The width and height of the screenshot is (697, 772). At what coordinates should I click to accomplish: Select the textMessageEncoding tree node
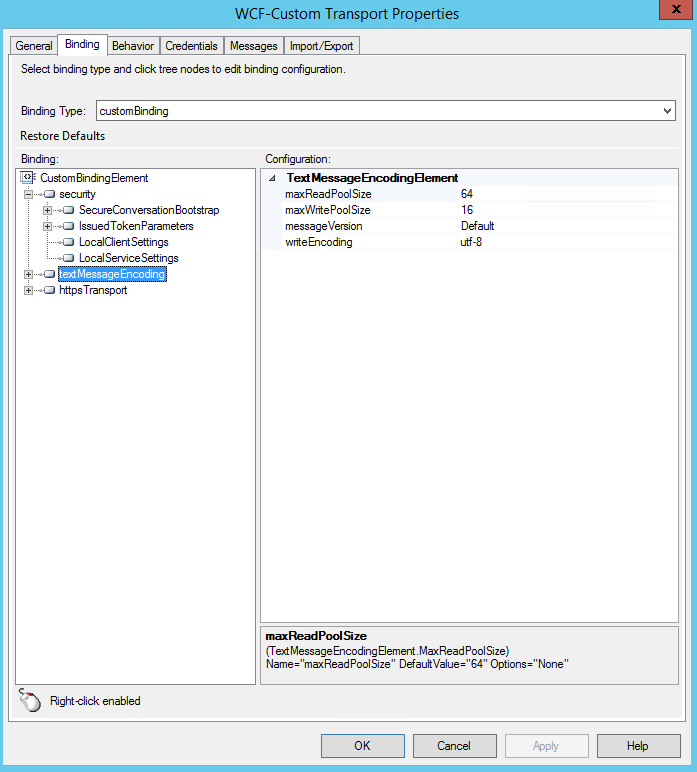pyautogui.click(x=112, y=274)
